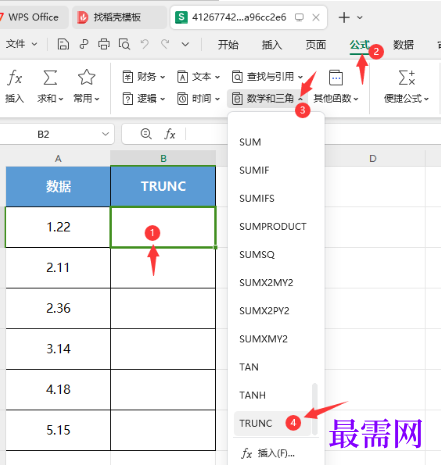Screen dimensions: 441x465
Task: Choose TRUNC from the function list
Action: 273,423
